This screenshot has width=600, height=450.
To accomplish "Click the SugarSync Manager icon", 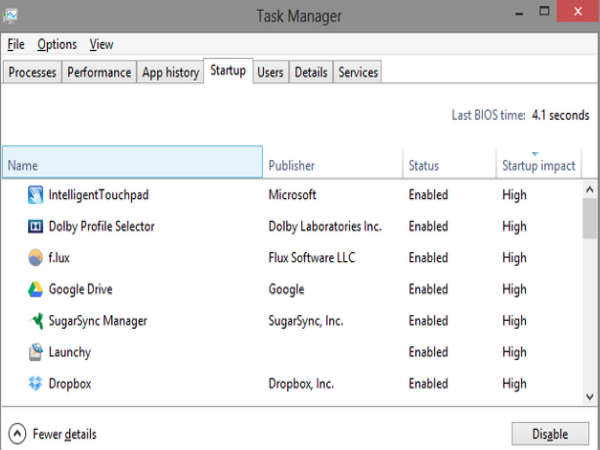I will (x=37, y=321).
